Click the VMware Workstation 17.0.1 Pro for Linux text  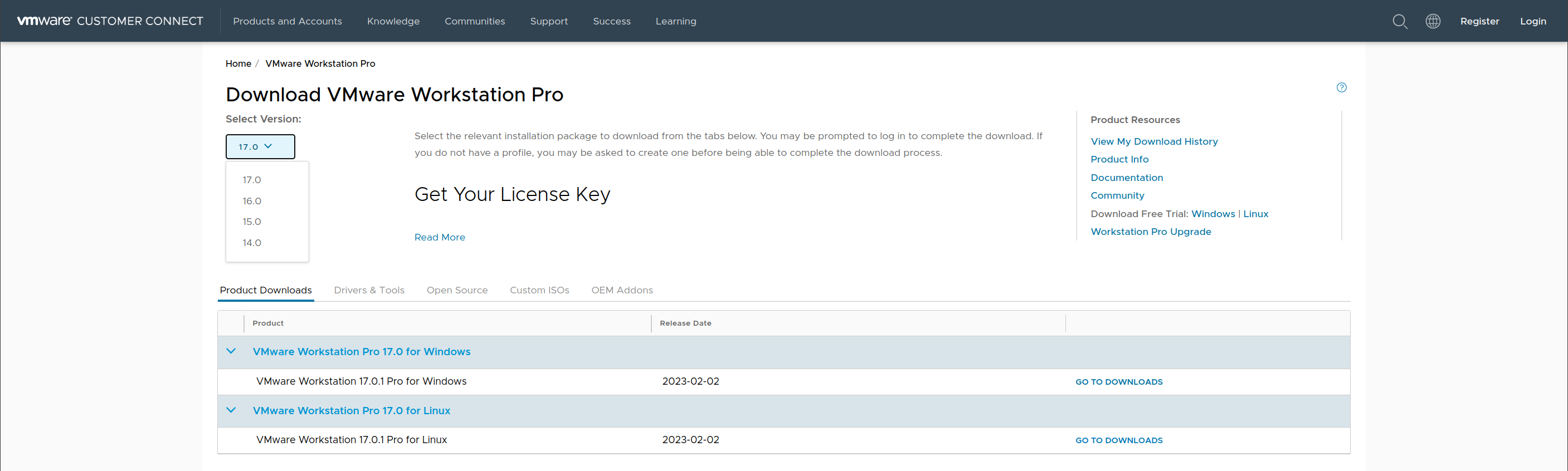351,440
